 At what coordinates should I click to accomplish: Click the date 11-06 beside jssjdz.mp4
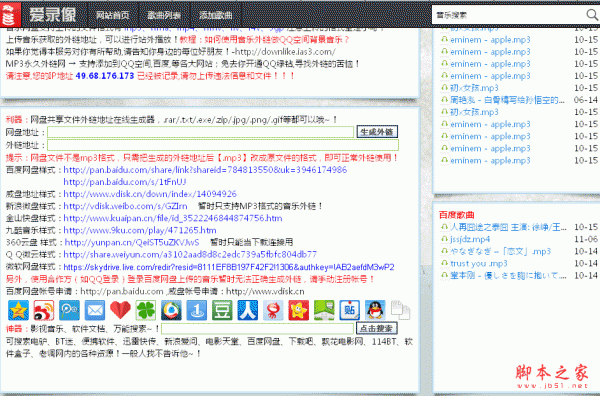[585, 239]
